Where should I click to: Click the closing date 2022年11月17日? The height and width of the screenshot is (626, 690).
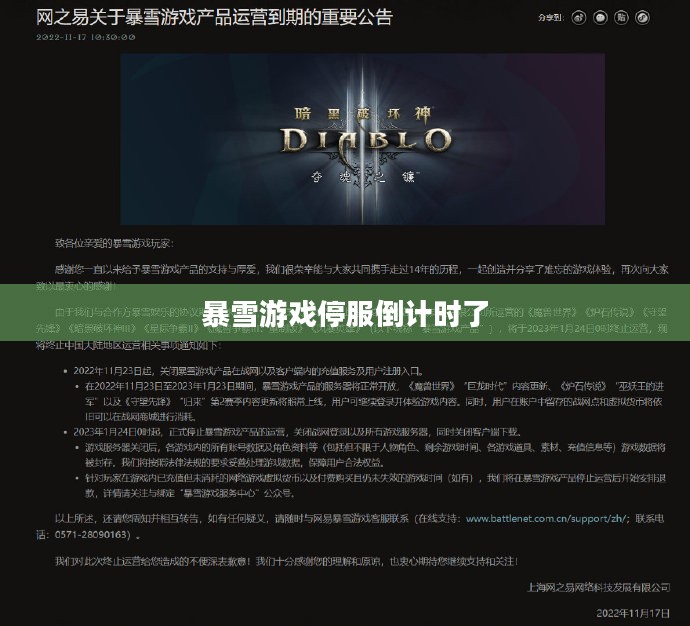pos(633,613)
